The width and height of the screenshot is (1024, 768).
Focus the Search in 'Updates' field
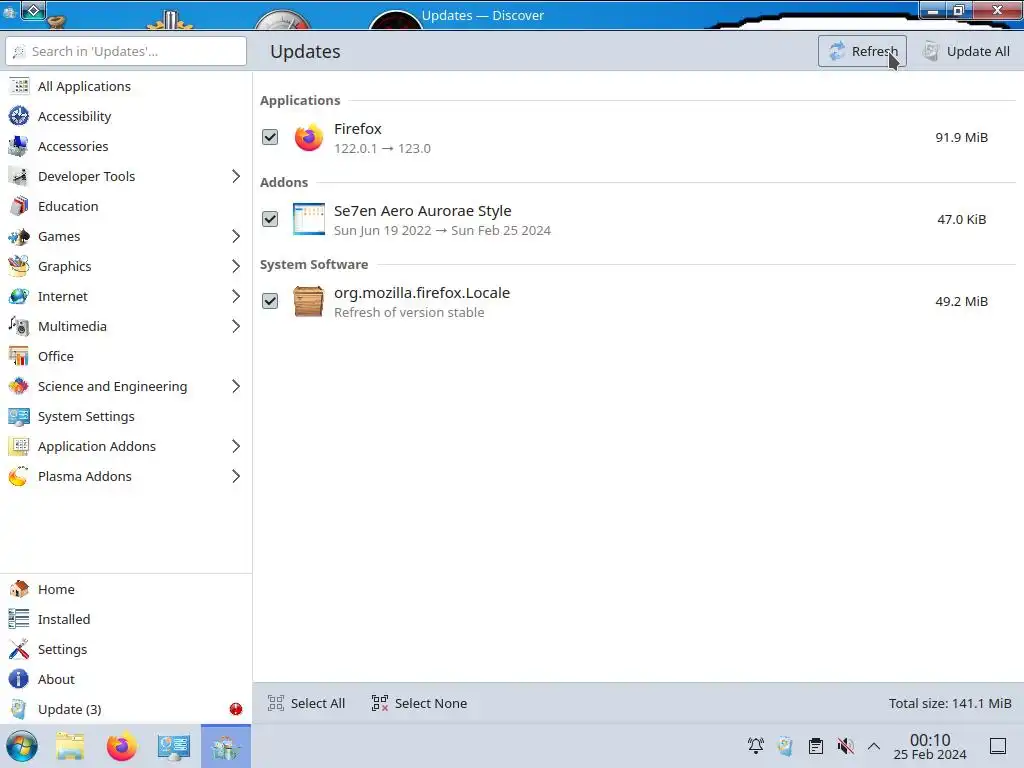tap(126, 51)
